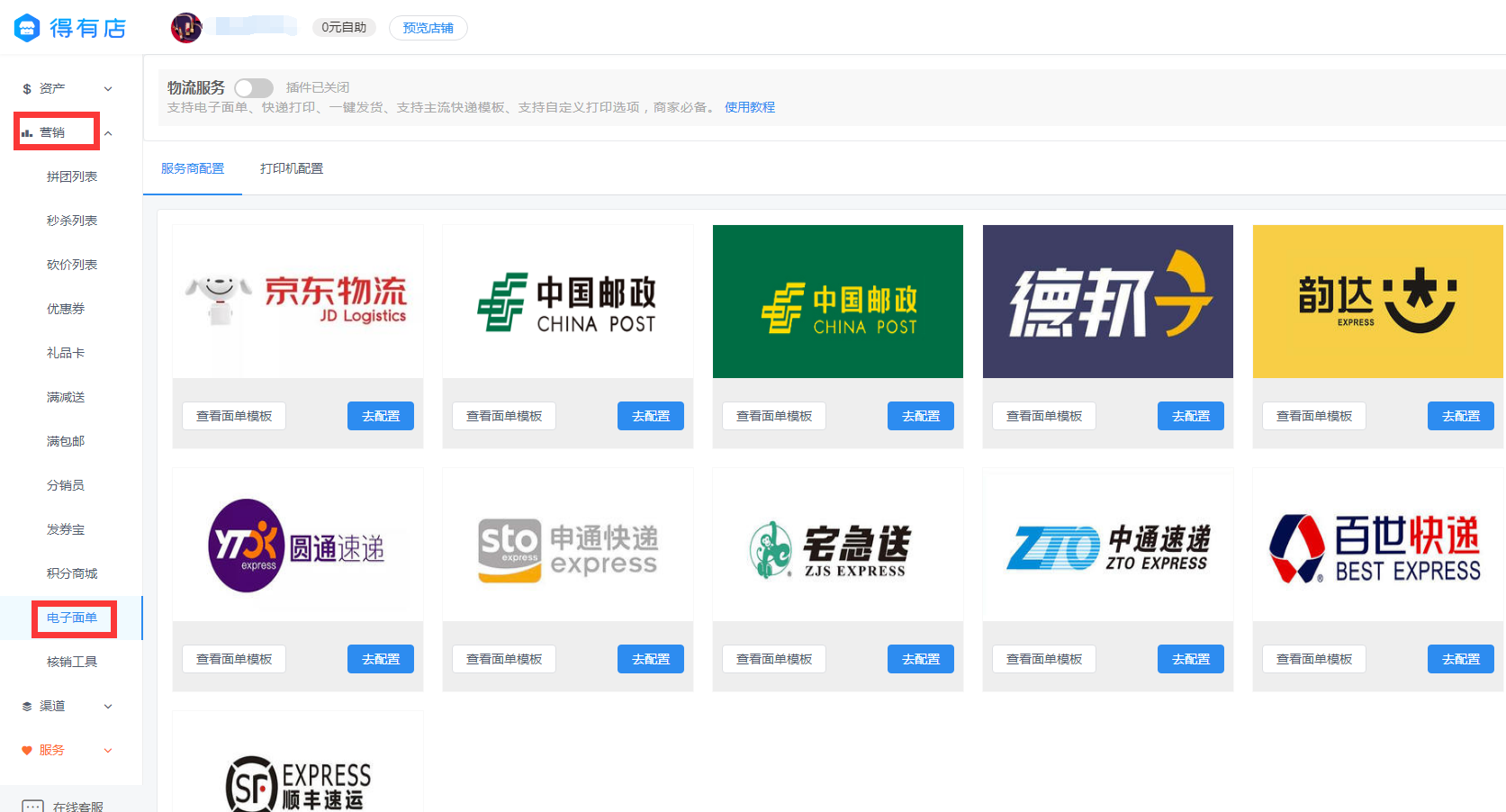This screenshot has height=812, width=1506.
Task: View 面单模板 for white China Post card
Action: coord(504,416)
